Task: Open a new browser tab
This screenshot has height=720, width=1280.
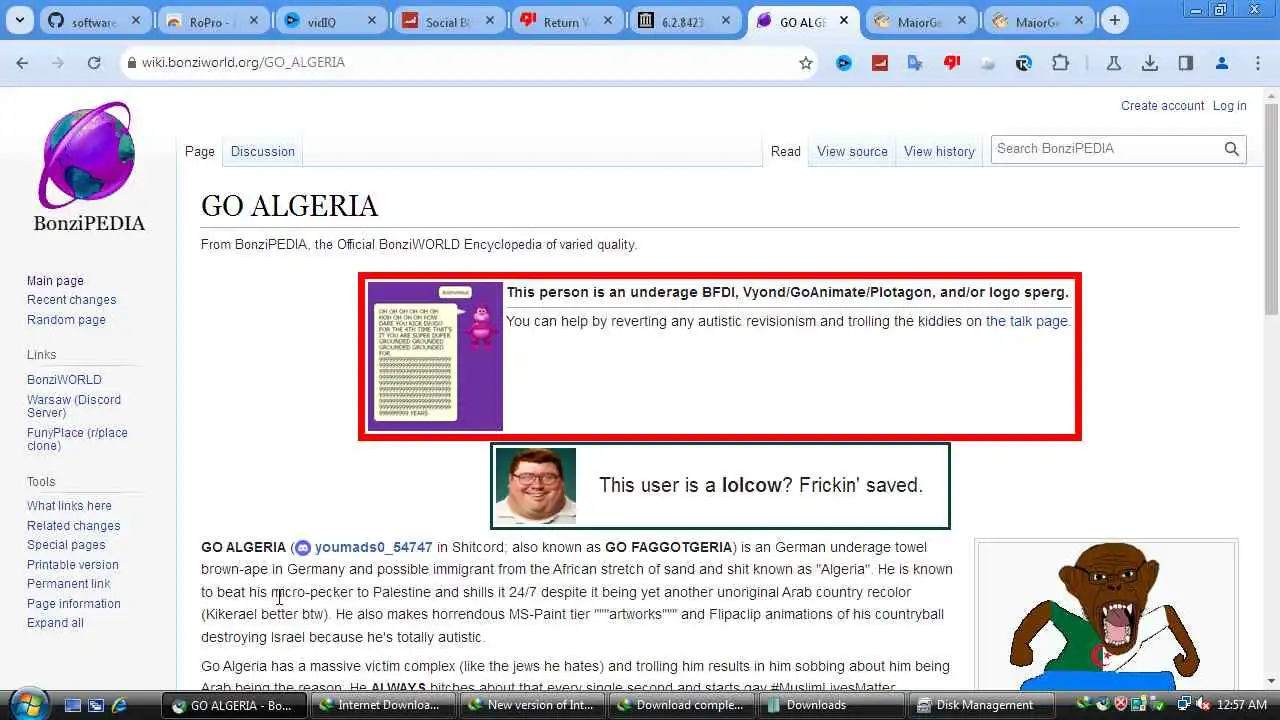Action: click(1114, 20)
